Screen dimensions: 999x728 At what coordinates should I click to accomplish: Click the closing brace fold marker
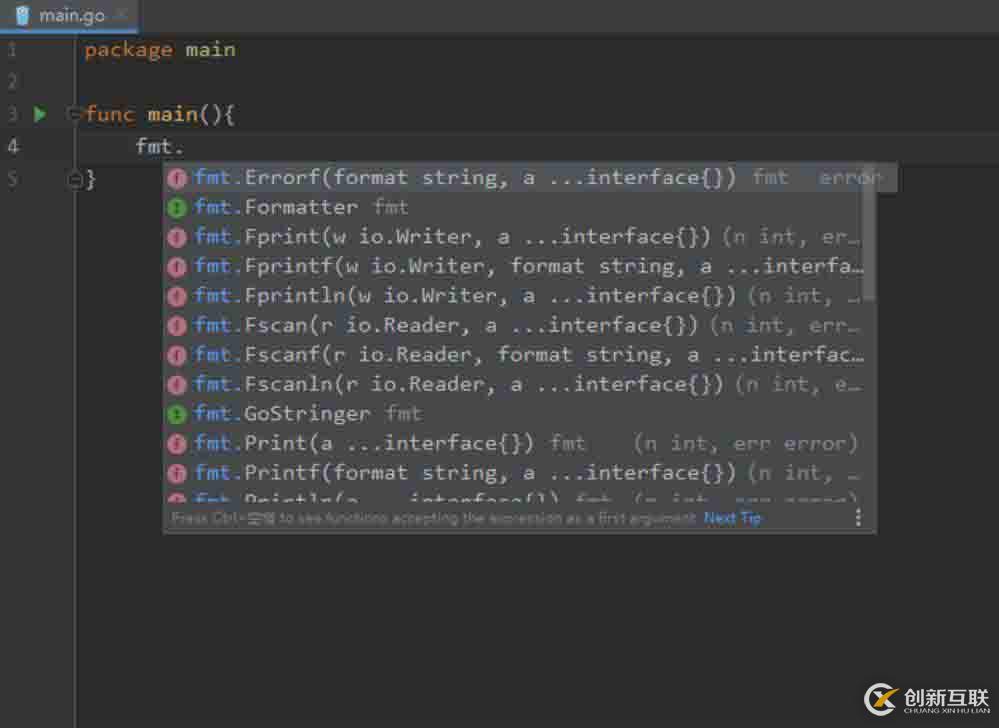74,180
